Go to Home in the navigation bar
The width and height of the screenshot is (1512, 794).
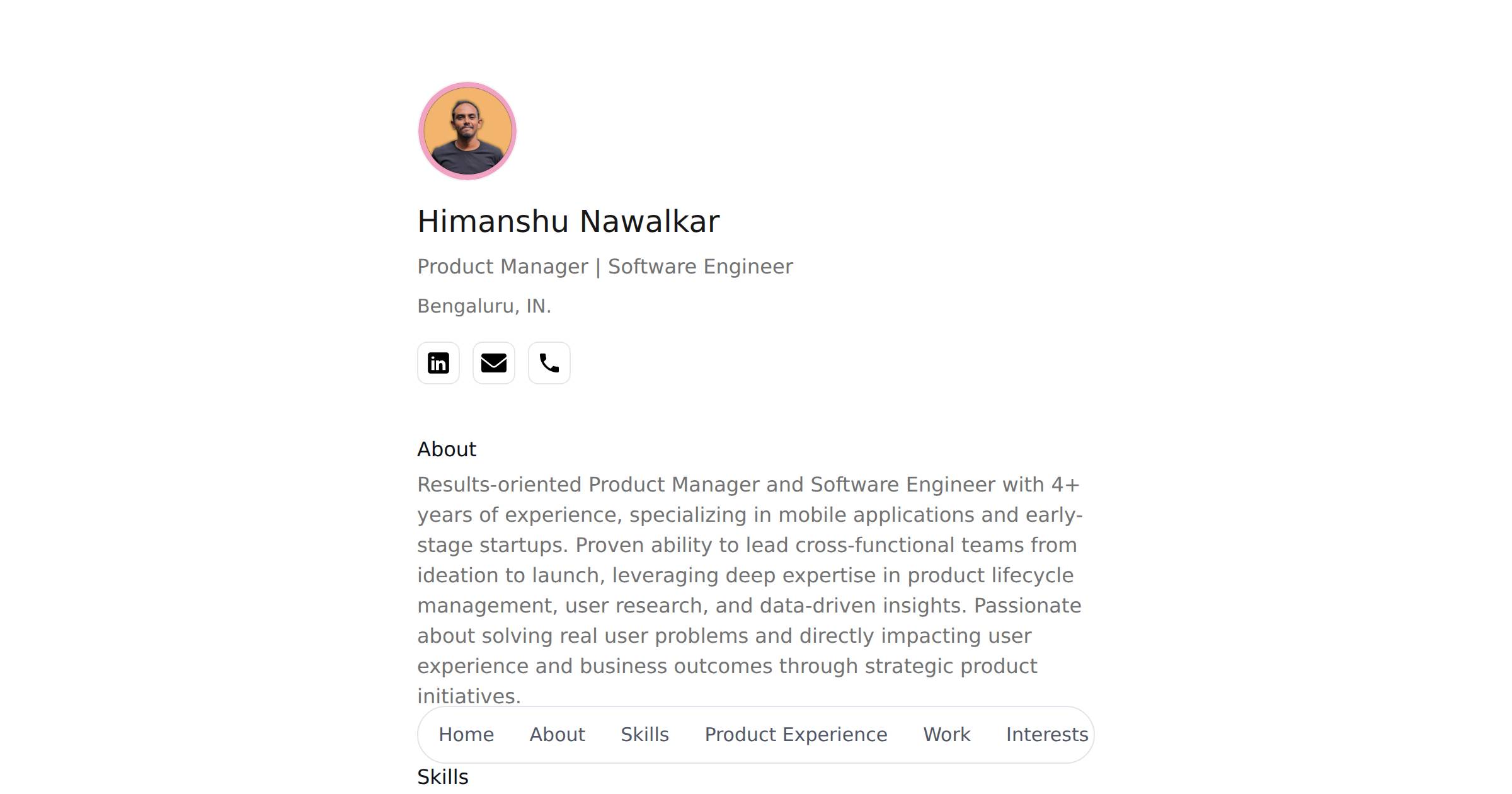coord(466,735)
